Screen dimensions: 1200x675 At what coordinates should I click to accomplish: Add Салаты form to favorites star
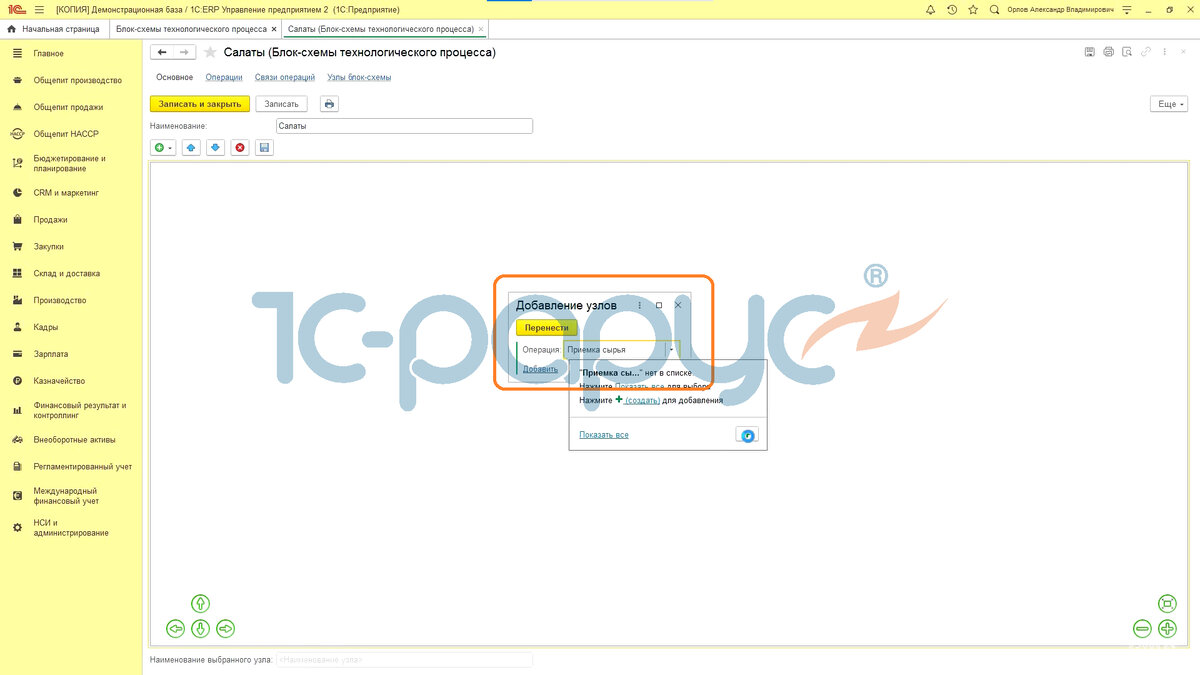coord(210,52)
